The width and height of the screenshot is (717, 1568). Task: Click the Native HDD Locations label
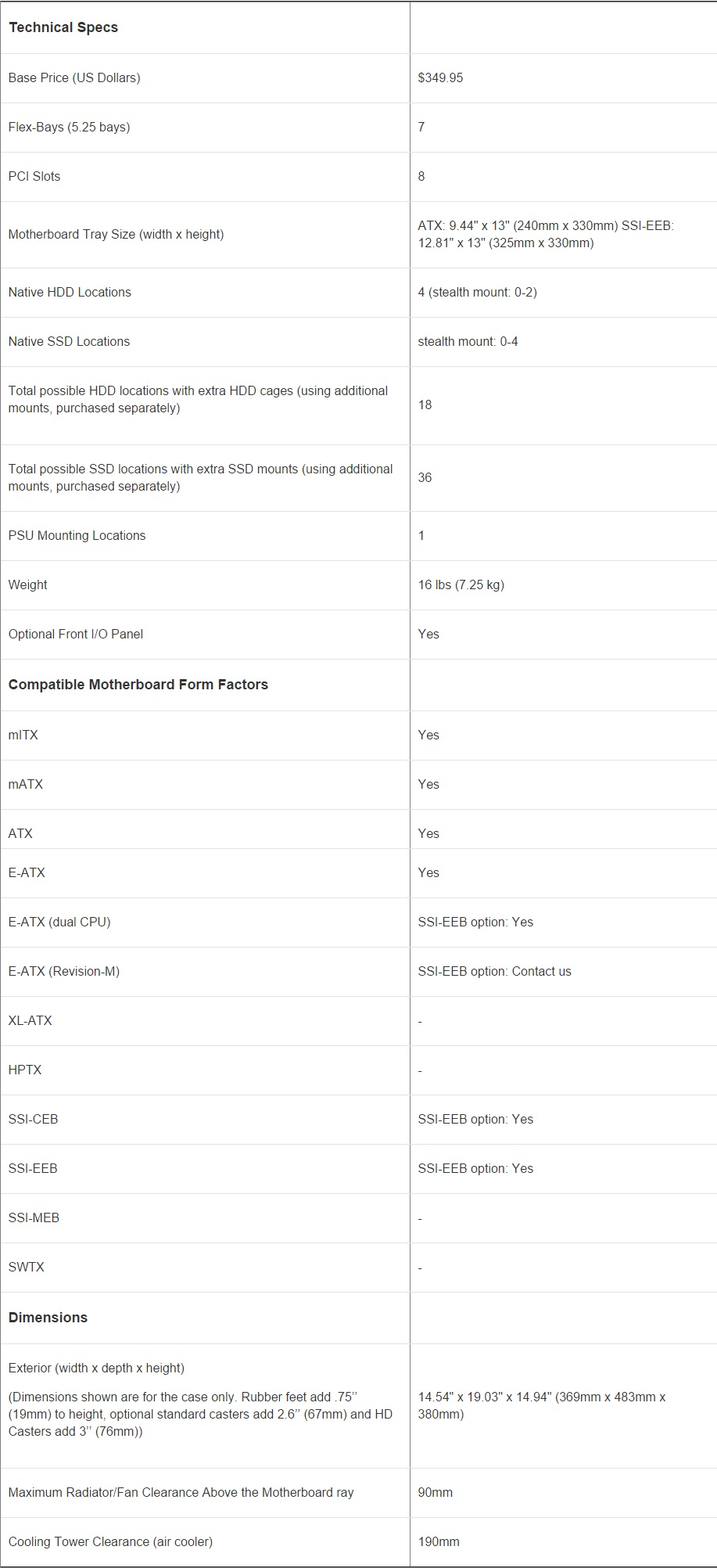pyautogui.click(x=70, y=292)
